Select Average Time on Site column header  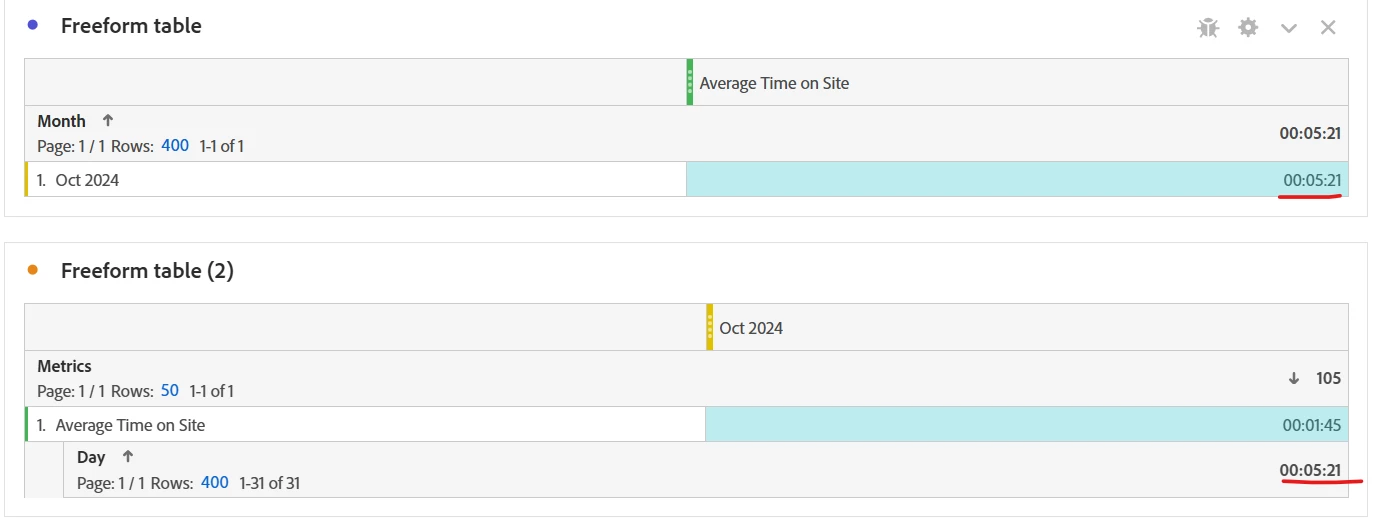[x=774, y=83]
